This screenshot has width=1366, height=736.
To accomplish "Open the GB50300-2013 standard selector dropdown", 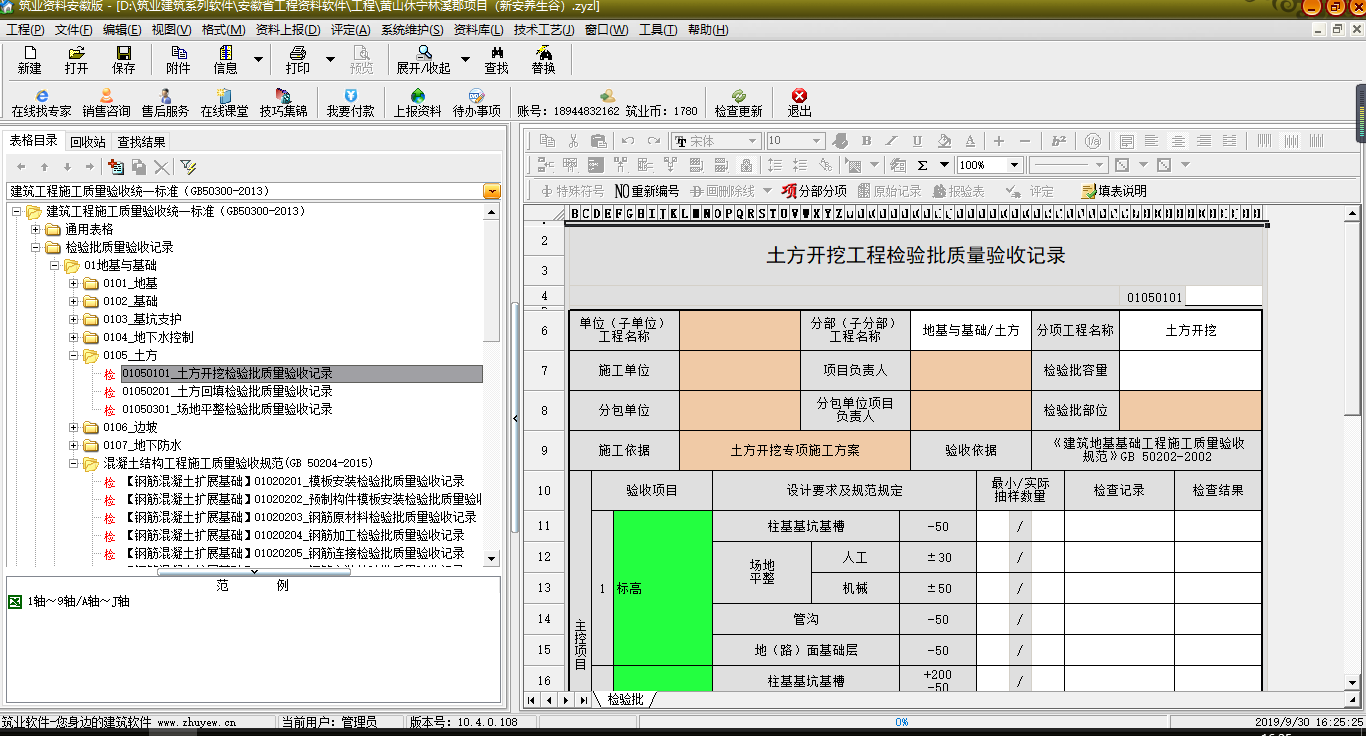I will coord(492,191).
